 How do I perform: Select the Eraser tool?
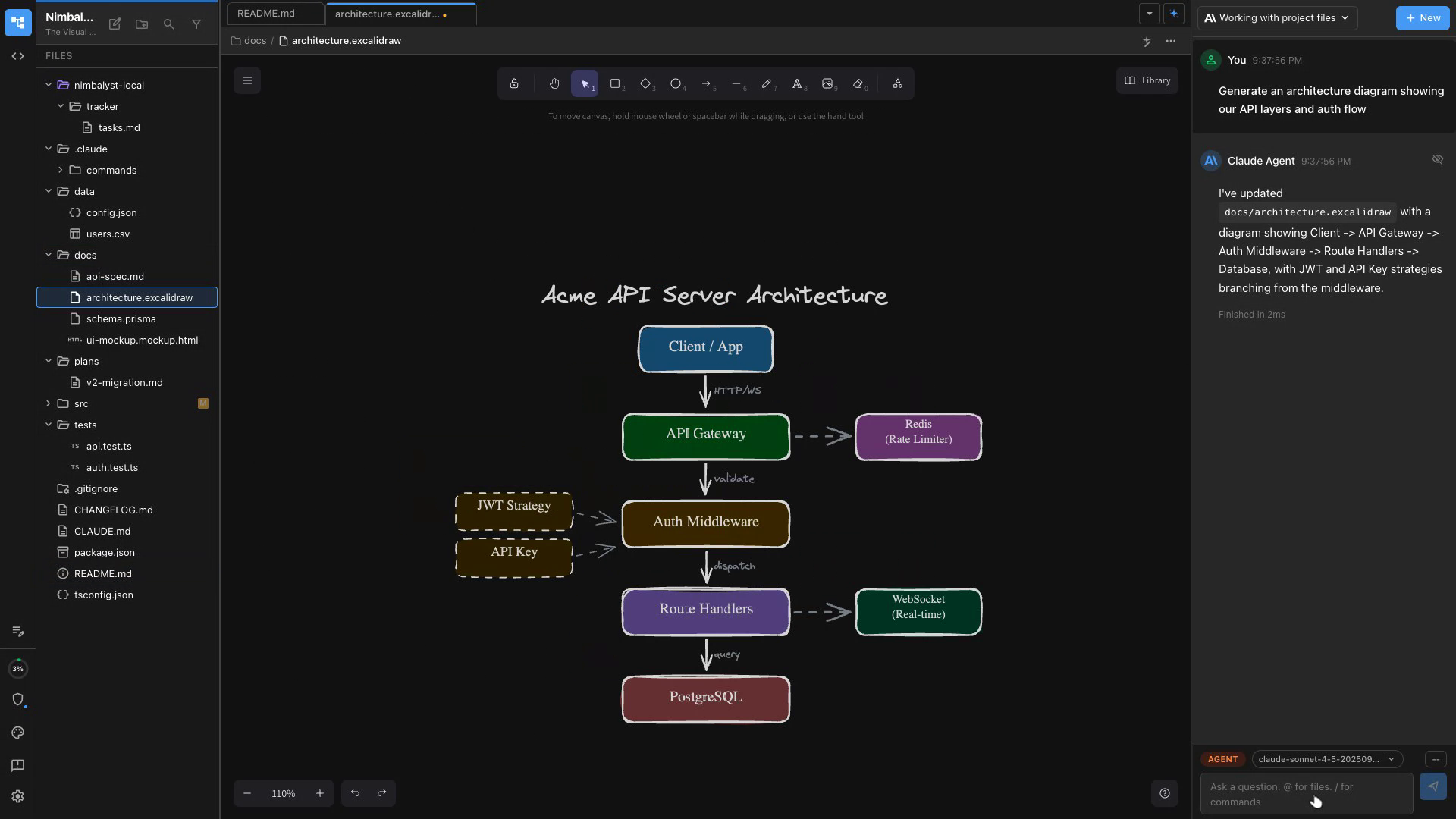pos(858,83)
